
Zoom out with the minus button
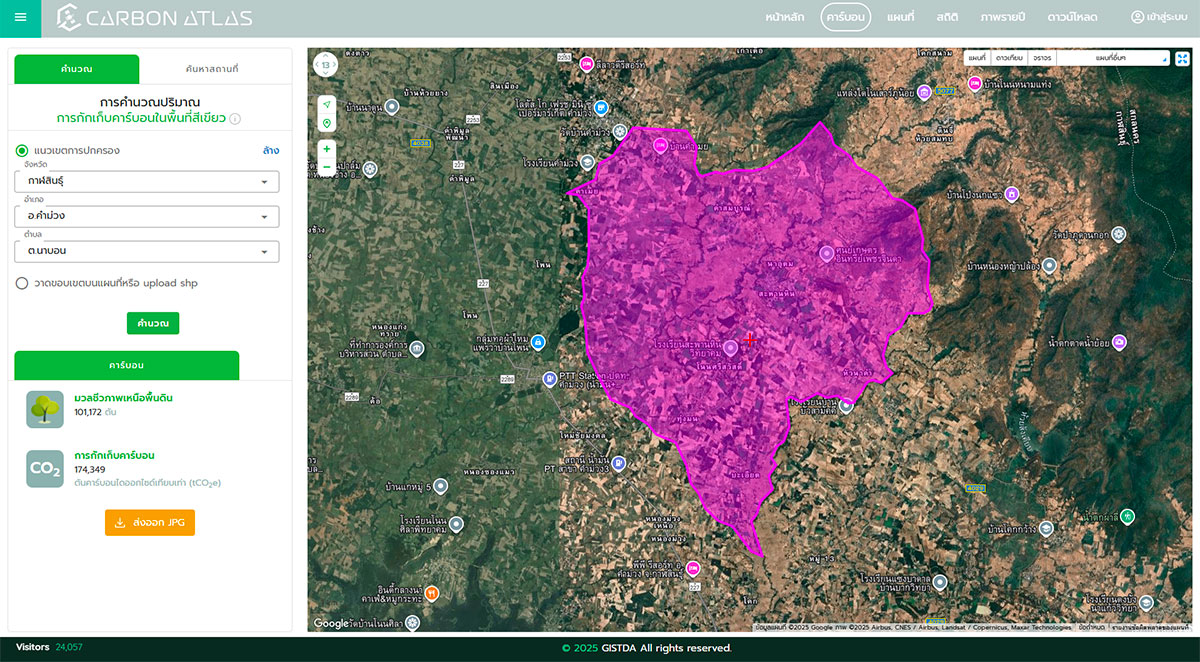pyautogui.click(x=327, y=167)
